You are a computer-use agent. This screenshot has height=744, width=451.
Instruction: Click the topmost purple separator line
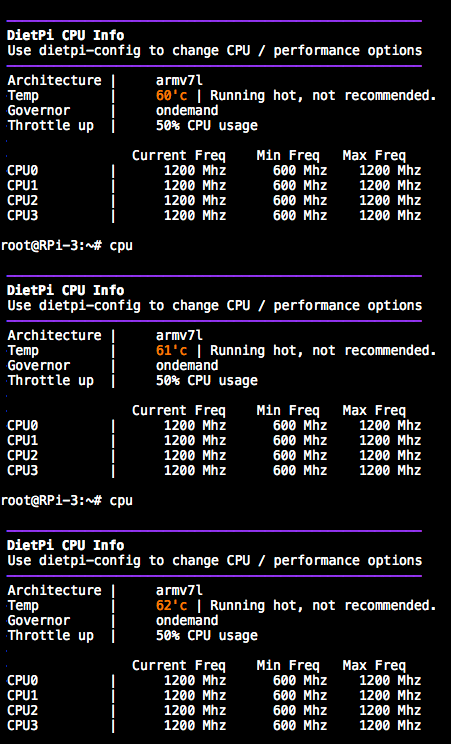[x=214, y=21]
